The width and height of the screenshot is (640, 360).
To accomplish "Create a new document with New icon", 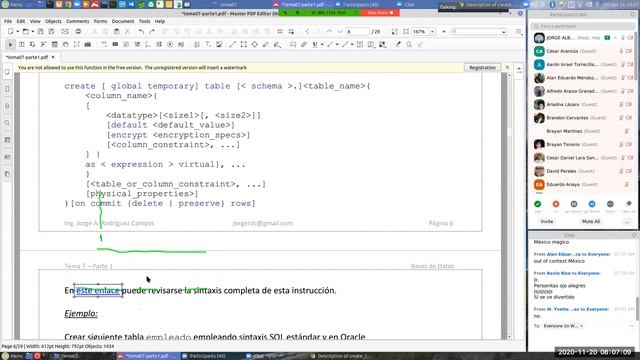I will click(x=11, y=31).
